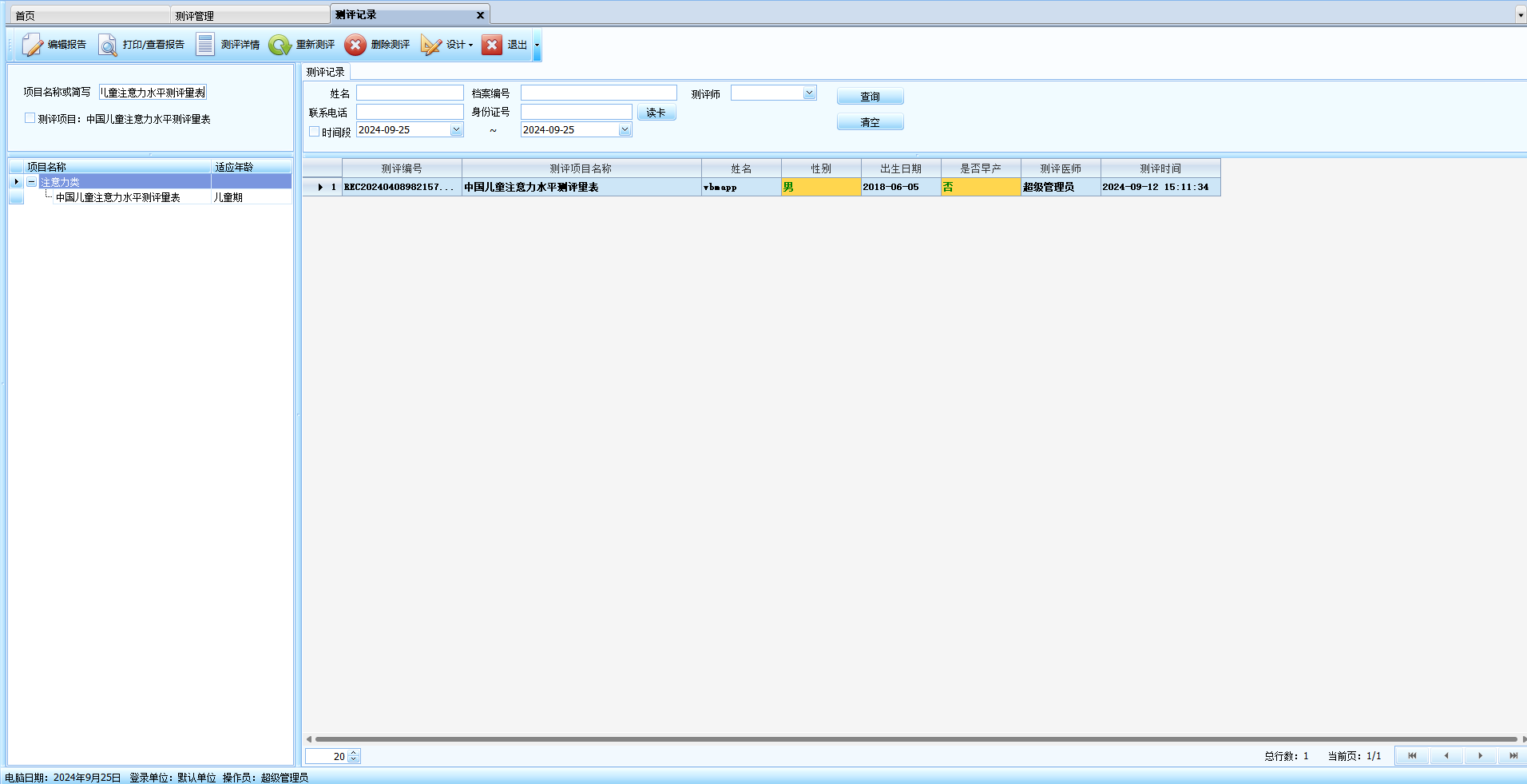This screenshot has height=784, width=1527.
Task: Switch to the 测评管理 tab
Action: (x=195, y=15)
